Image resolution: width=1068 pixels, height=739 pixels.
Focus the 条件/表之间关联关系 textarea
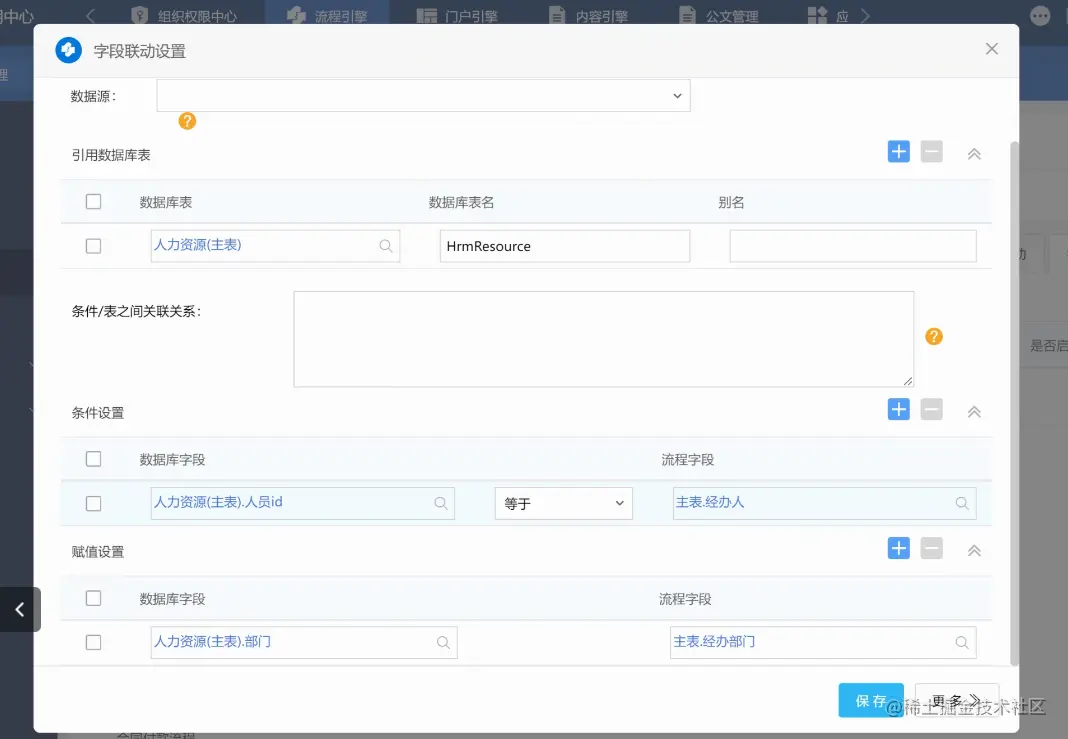pos(603,339)
